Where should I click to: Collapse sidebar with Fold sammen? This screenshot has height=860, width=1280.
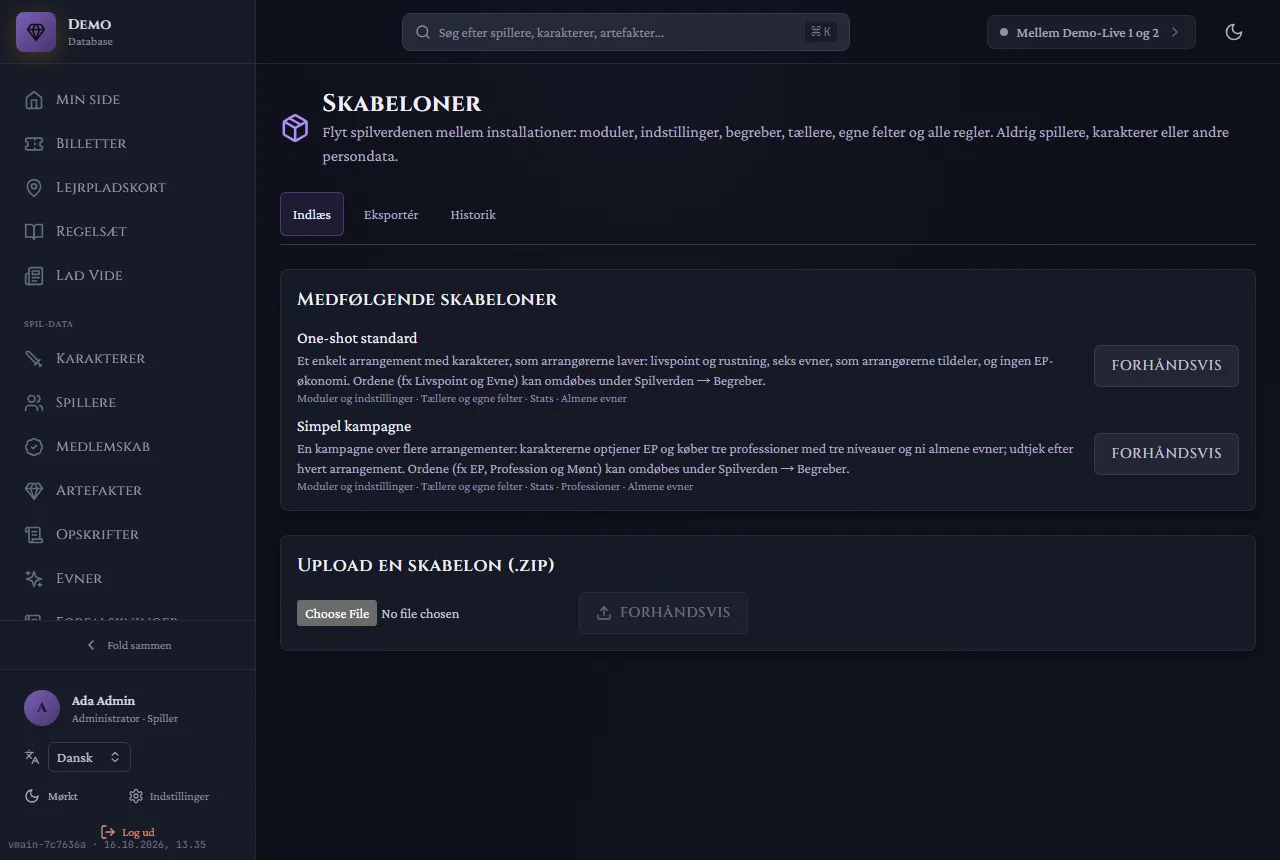click(128, 645)
